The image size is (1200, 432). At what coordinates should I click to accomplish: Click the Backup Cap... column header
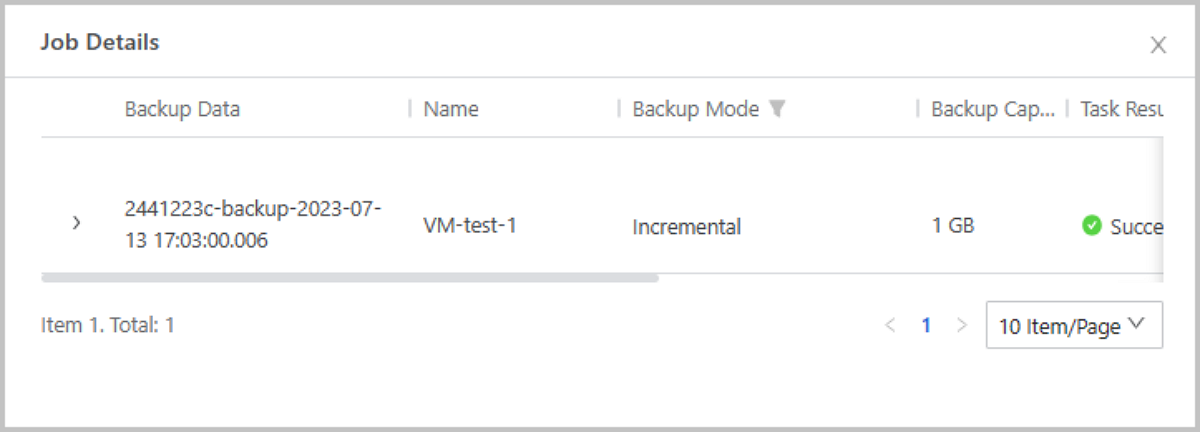993,109
